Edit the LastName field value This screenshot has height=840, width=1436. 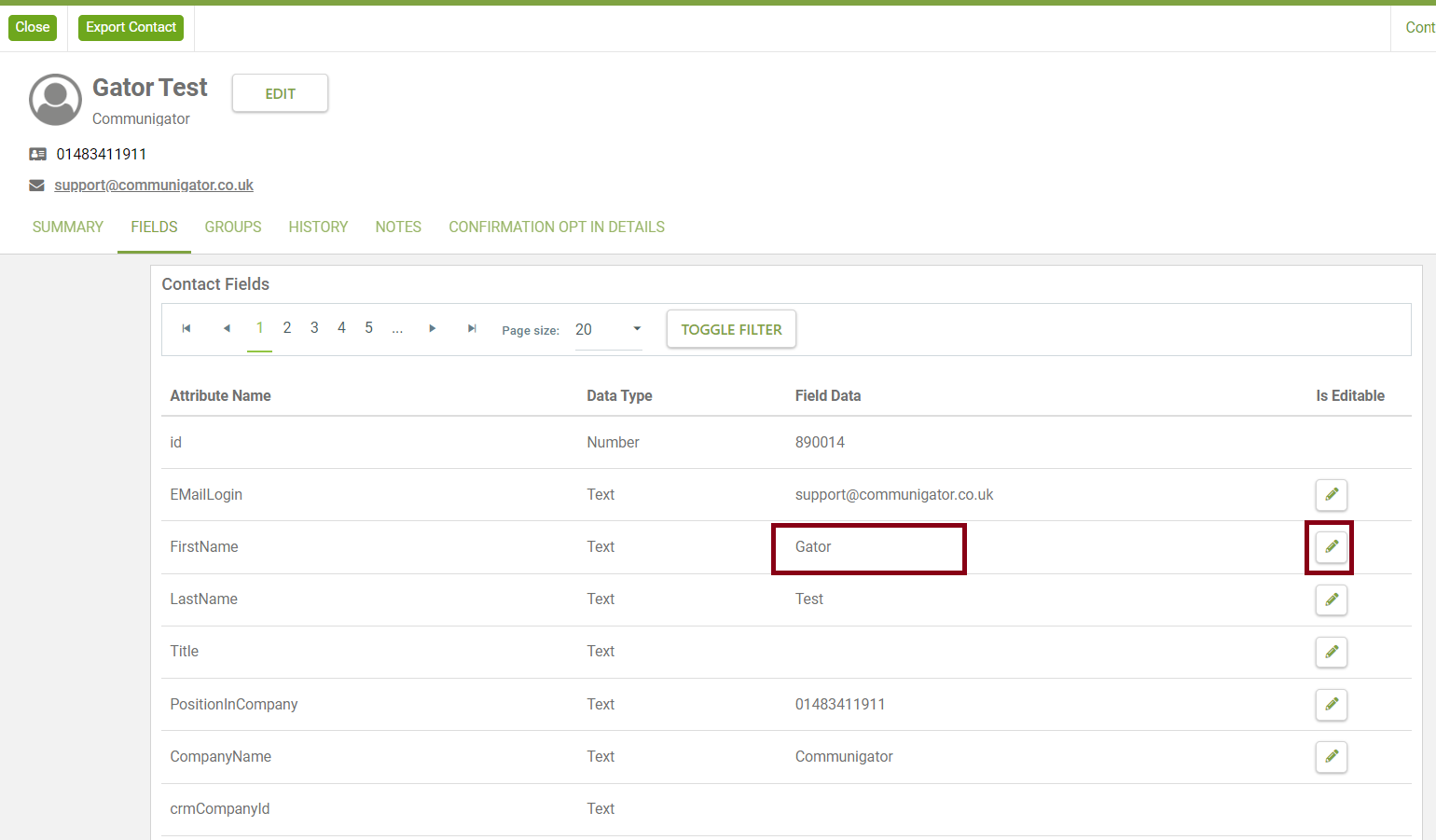[x=1331, y=599]
